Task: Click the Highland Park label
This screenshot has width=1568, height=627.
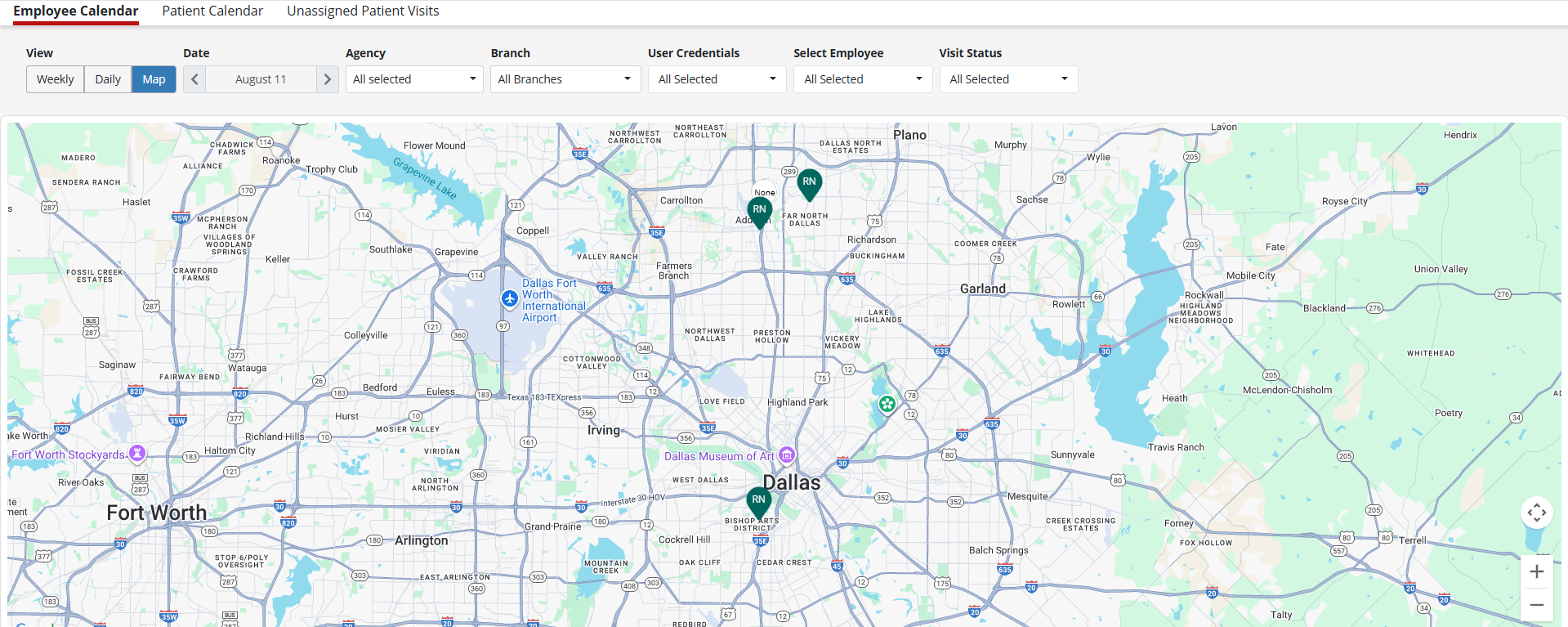Action: tap(797, 402)
